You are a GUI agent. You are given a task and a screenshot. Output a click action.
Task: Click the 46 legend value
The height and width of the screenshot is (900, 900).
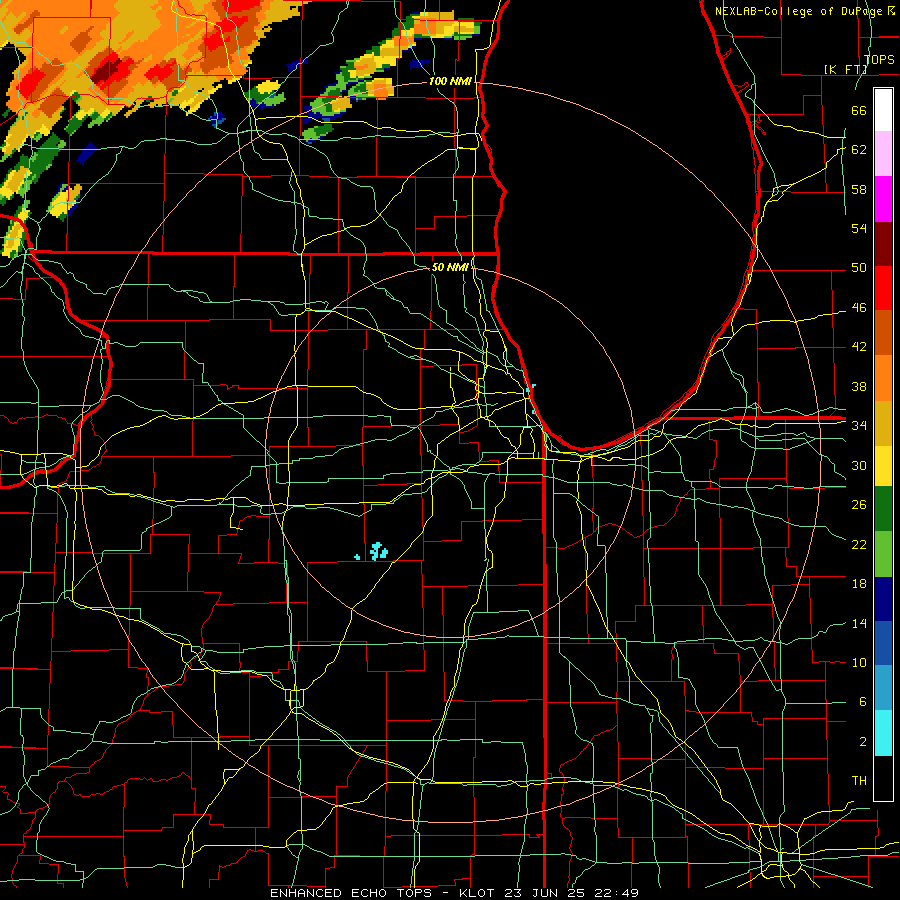(859, 308)
